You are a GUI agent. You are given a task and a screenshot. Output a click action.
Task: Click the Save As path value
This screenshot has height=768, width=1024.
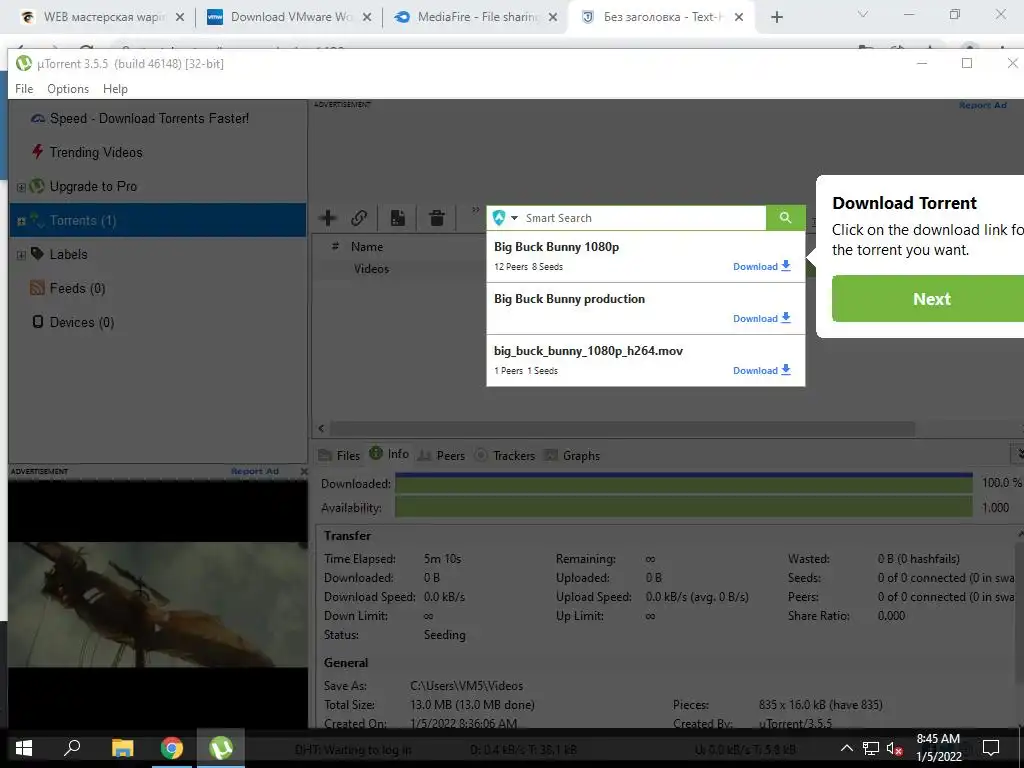point(466,686)
